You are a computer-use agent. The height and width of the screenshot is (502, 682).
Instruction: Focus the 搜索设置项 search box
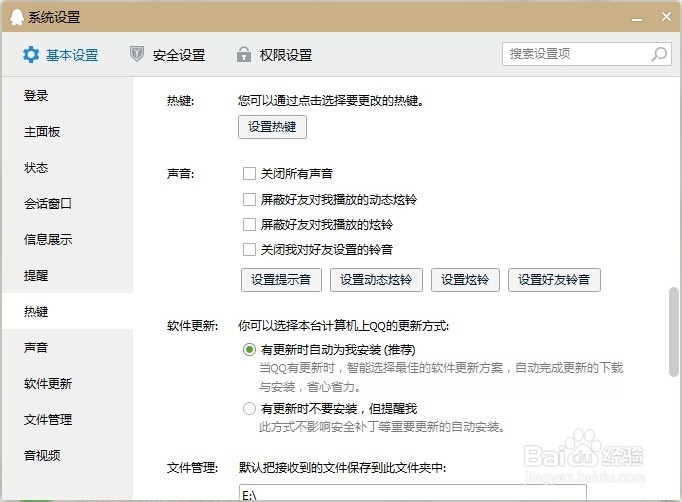coord(587,54)
